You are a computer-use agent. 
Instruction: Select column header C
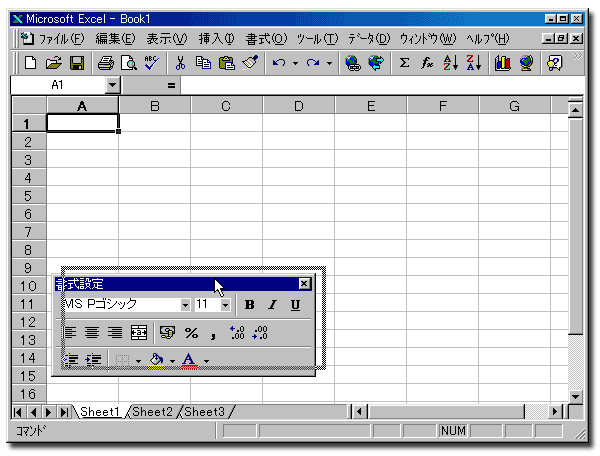tap(226, 106)
